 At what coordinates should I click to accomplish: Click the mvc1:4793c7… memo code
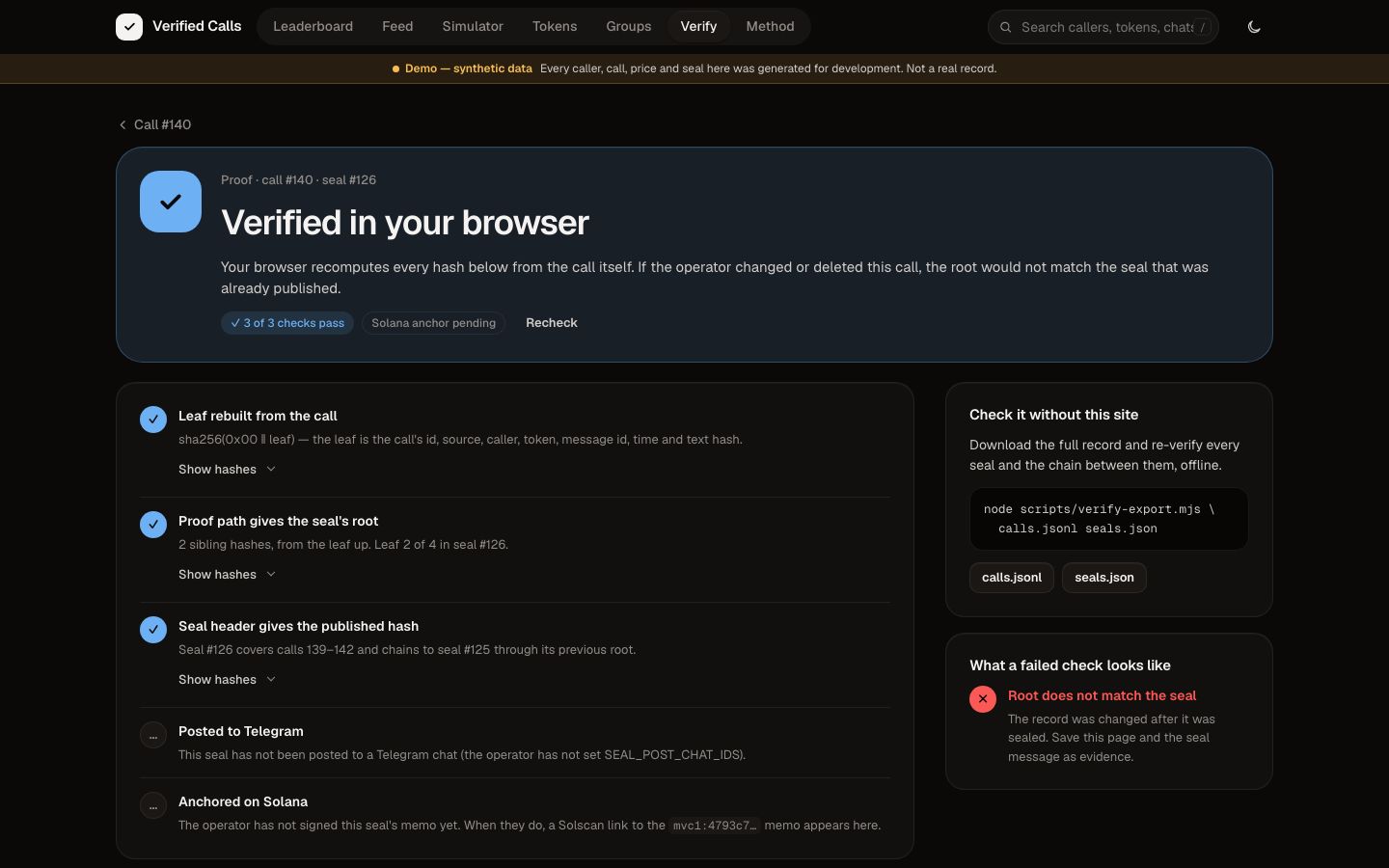click(x=715, y=826)
